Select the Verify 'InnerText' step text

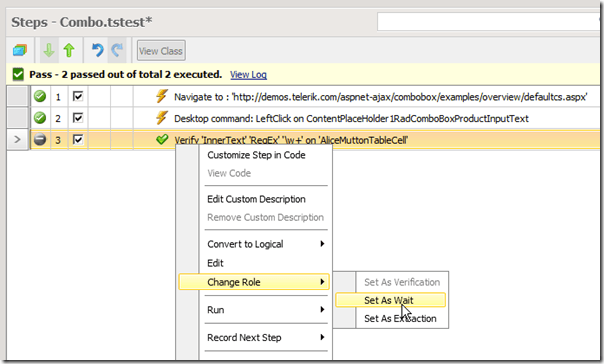(x=291, y=140)
